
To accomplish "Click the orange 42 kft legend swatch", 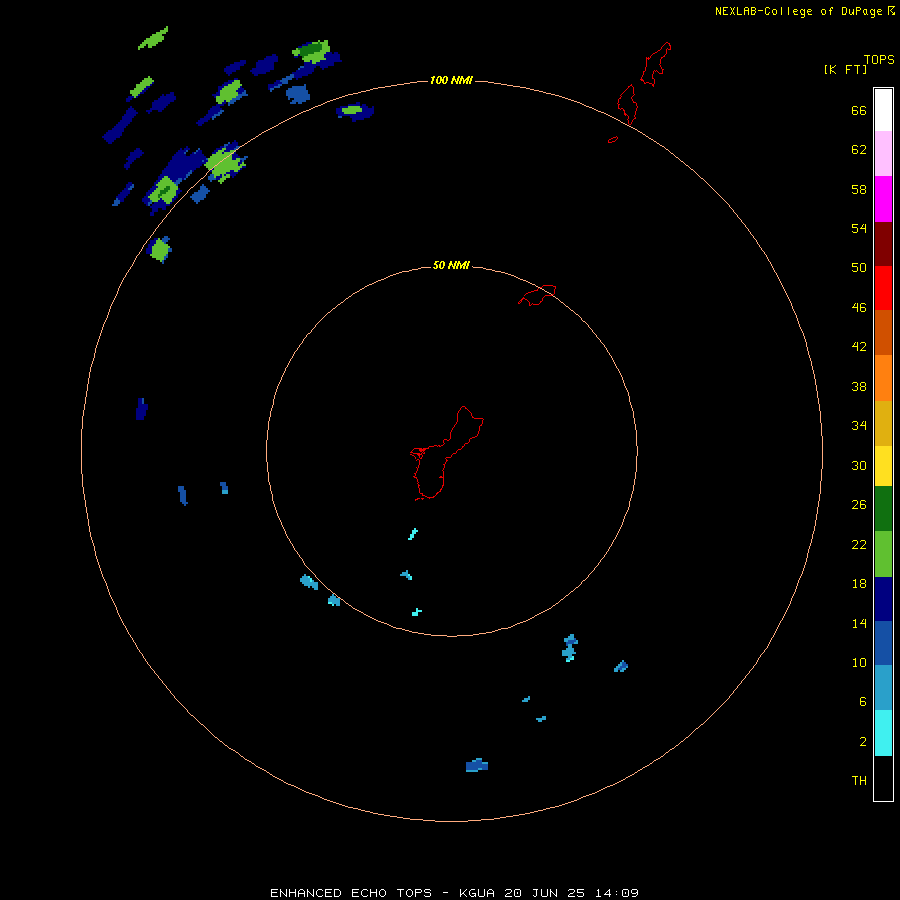I will click(883, 378).
